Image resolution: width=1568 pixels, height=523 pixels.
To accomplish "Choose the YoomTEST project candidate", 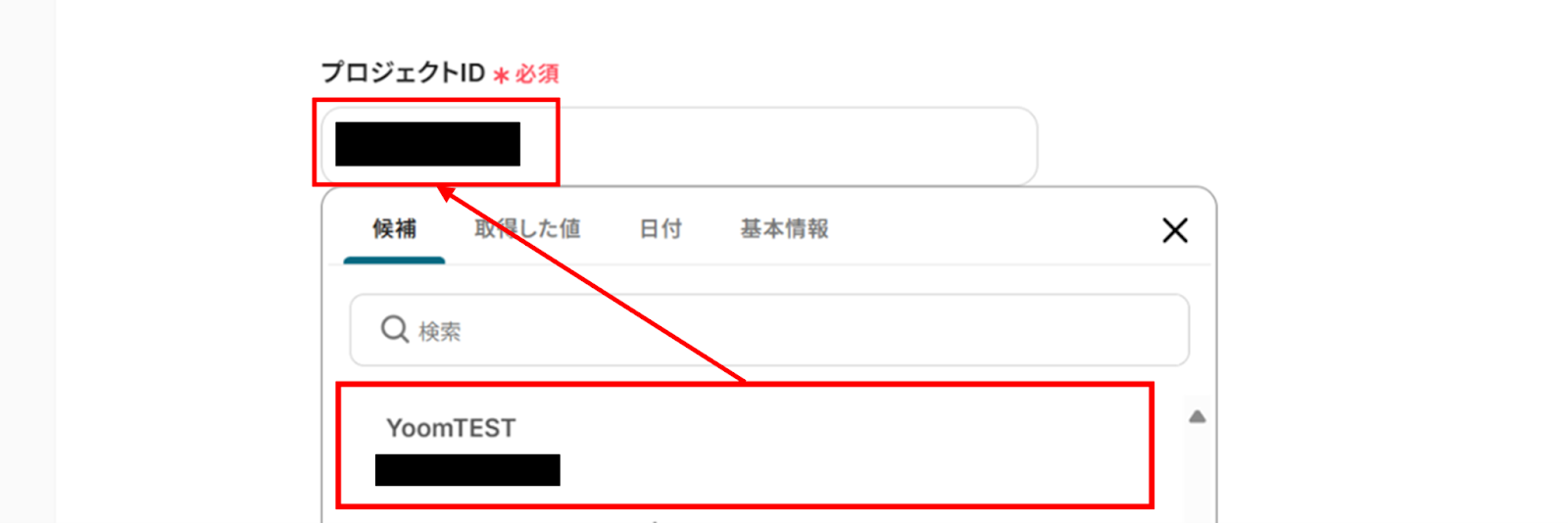I will [x=745, y=446].
